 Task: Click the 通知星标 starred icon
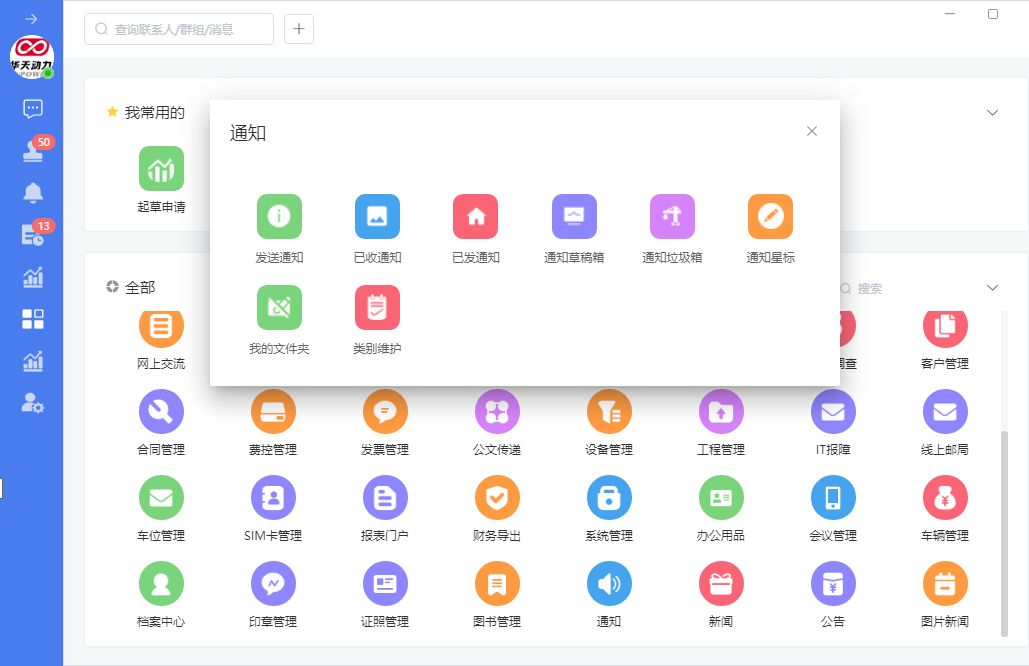[x=770, y=217]
